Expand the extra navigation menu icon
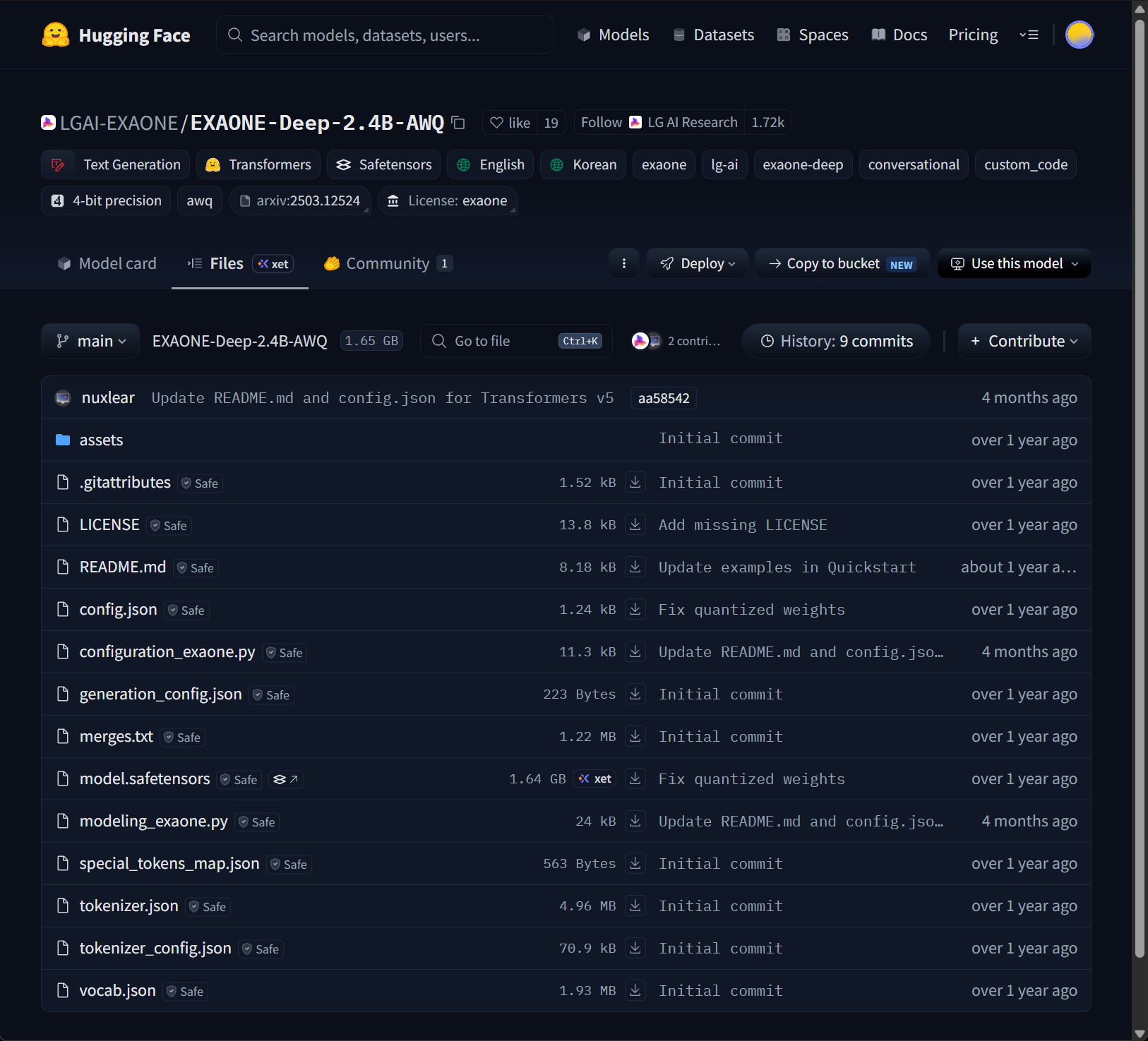The width and height of the screenshot is (1148, 1041). click(x=1029, y=35)
